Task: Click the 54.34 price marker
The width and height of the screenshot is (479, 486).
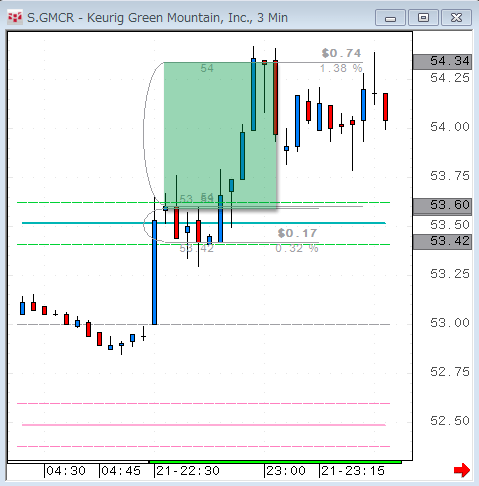Action: (x=442, y=61)
